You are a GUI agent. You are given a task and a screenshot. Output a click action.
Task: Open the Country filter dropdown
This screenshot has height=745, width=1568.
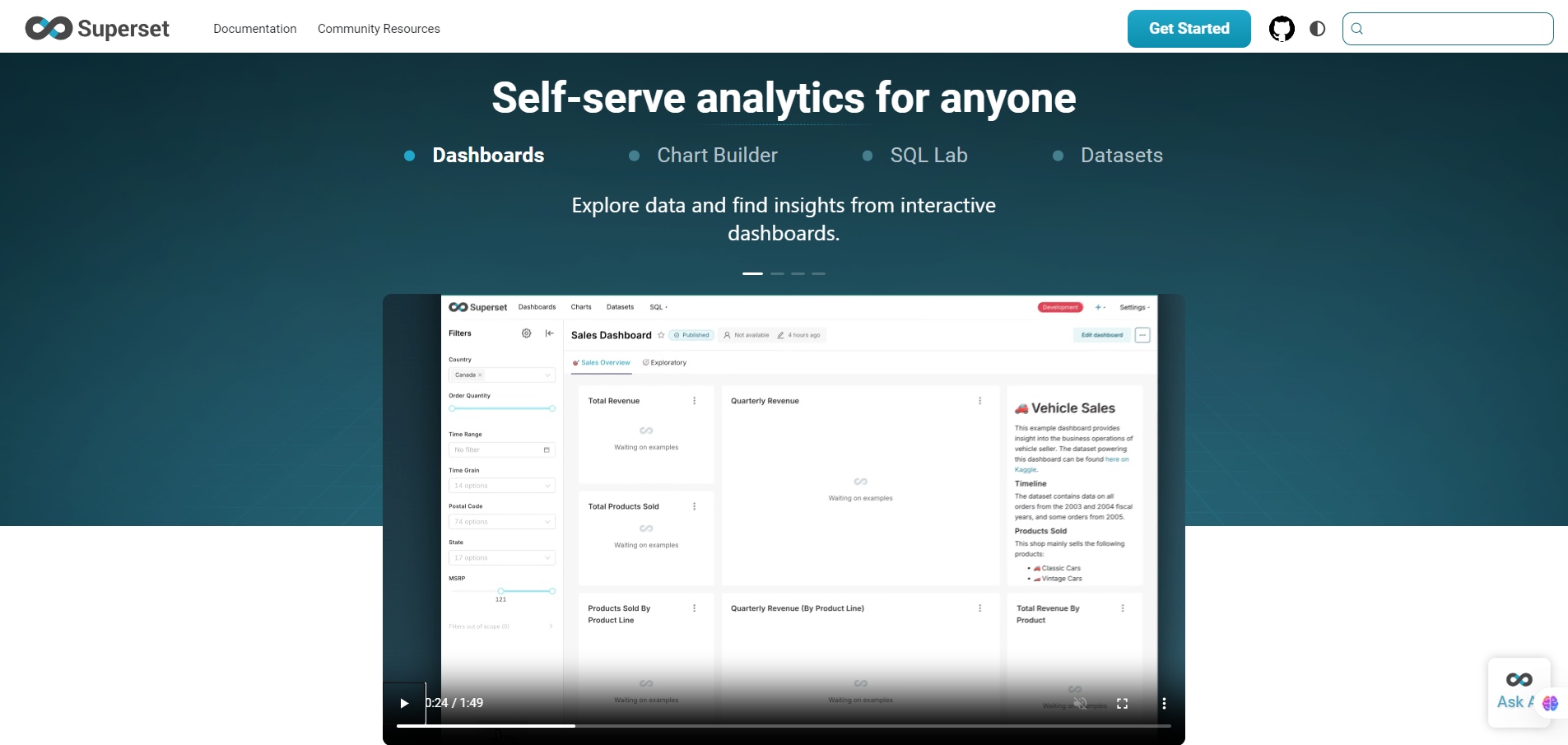[502, 375]
